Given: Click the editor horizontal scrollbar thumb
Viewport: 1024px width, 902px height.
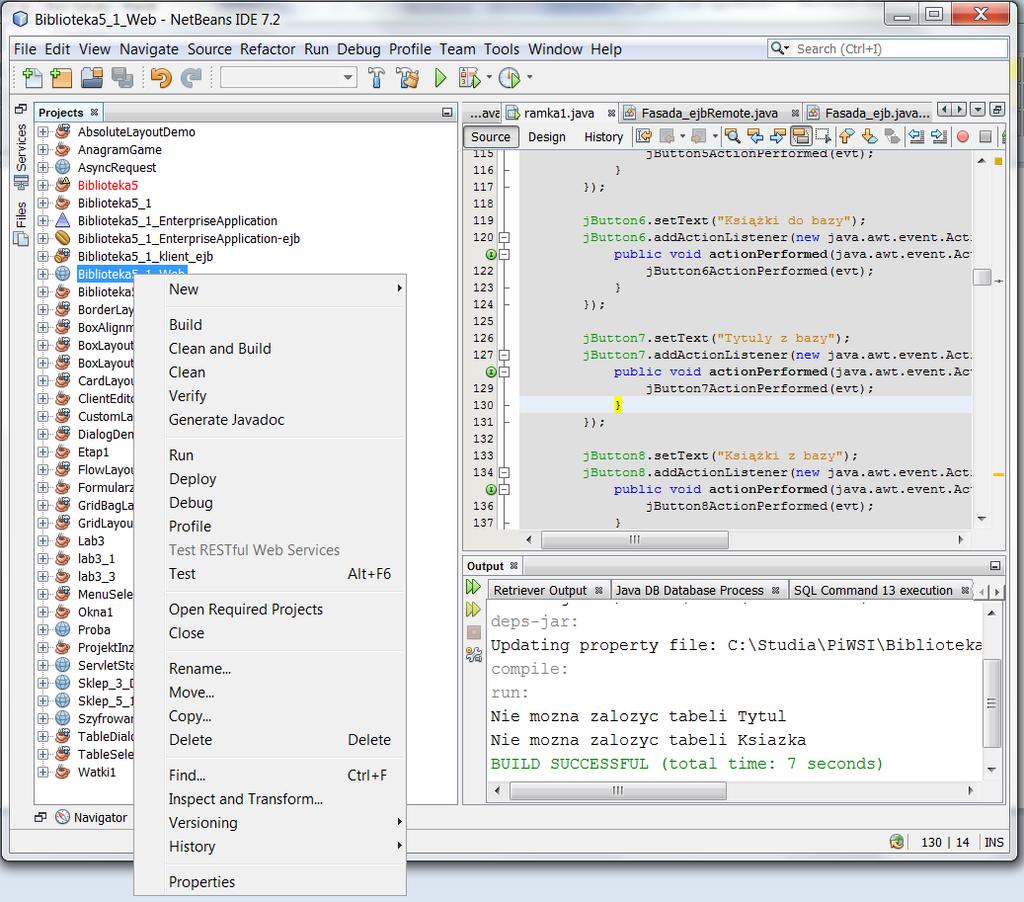Looking at the screenshot, I should click(x=635, y=540).
